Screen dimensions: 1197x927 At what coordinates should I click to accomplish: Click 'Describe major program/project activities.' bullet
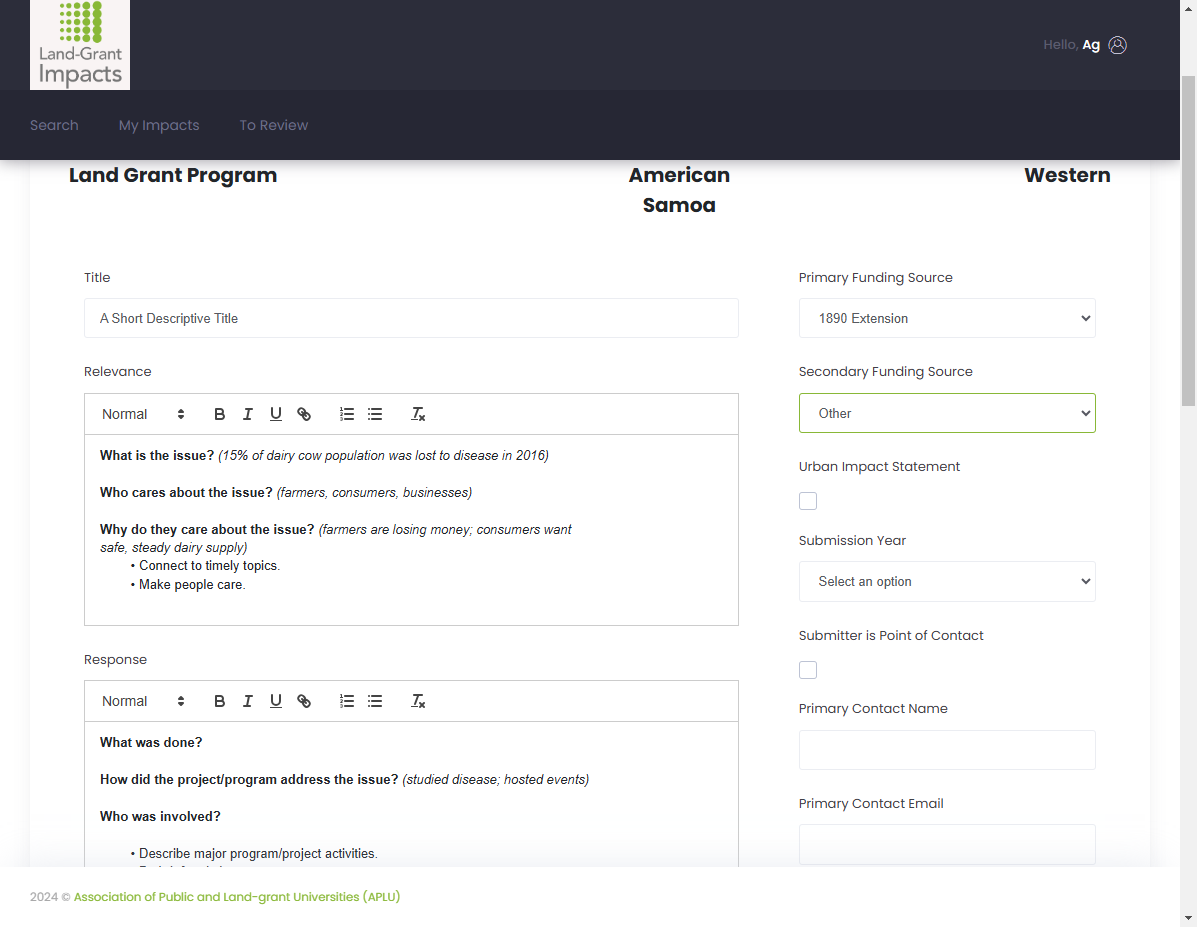[258, 854]
